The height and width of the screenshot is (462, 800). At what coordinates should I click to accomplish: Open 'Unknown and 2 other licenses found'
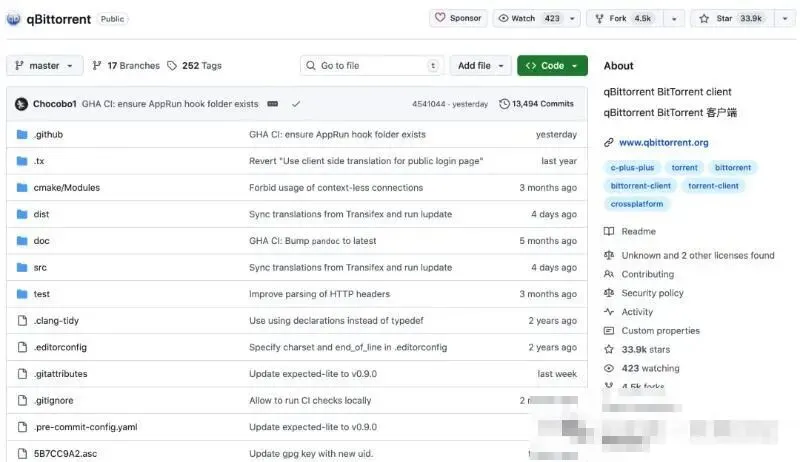[697, 255]
